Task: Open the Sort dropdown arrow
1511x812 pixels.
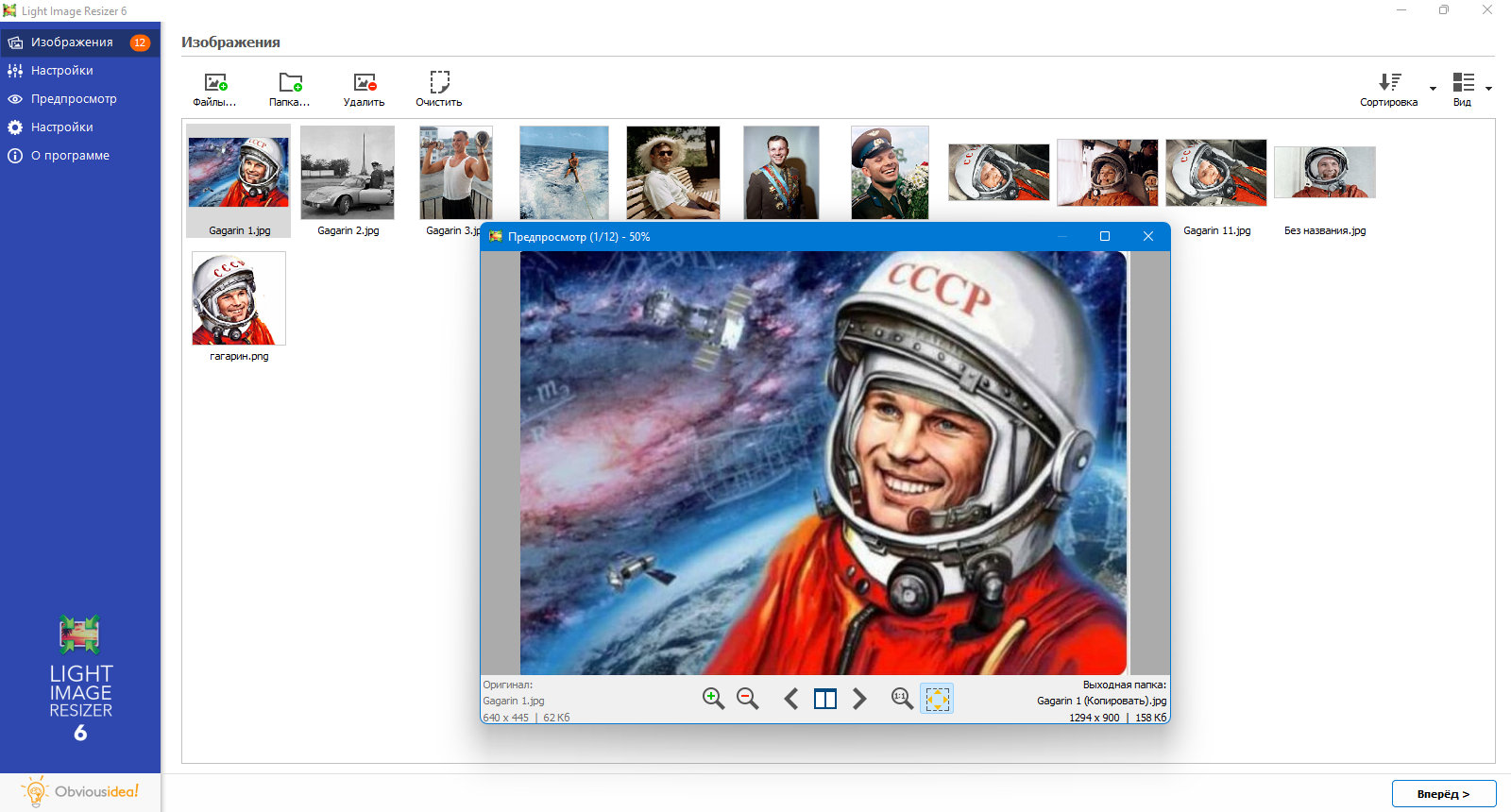Action: (1433, 89)
